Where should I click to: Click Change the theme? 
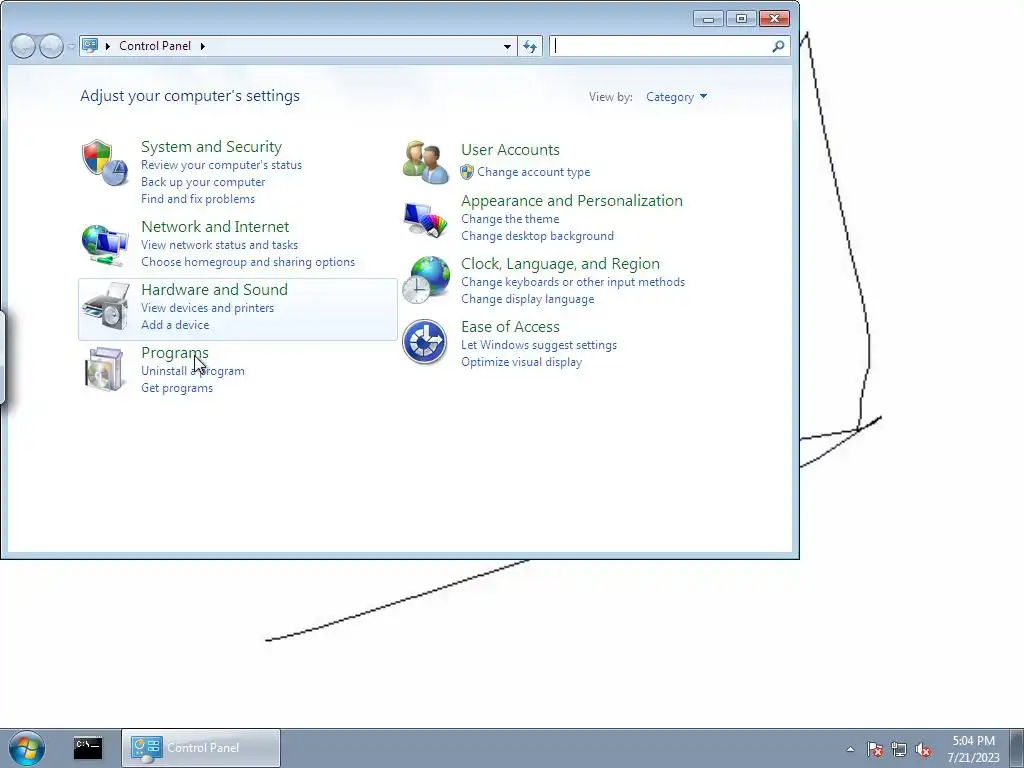click(x=510, y=219)
